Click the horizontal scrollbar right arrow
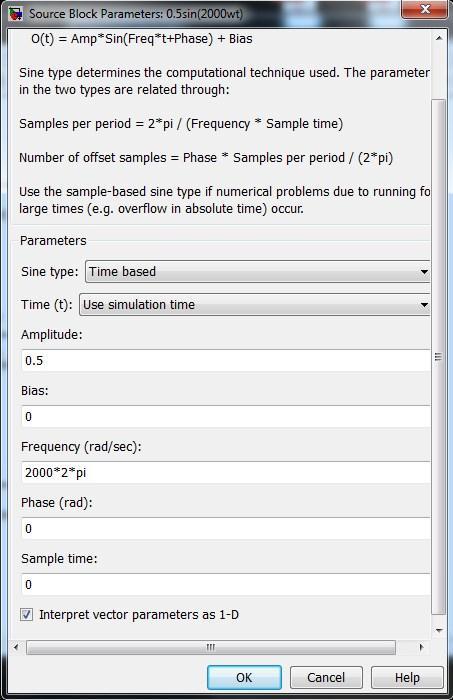 [x=421, y=647]
